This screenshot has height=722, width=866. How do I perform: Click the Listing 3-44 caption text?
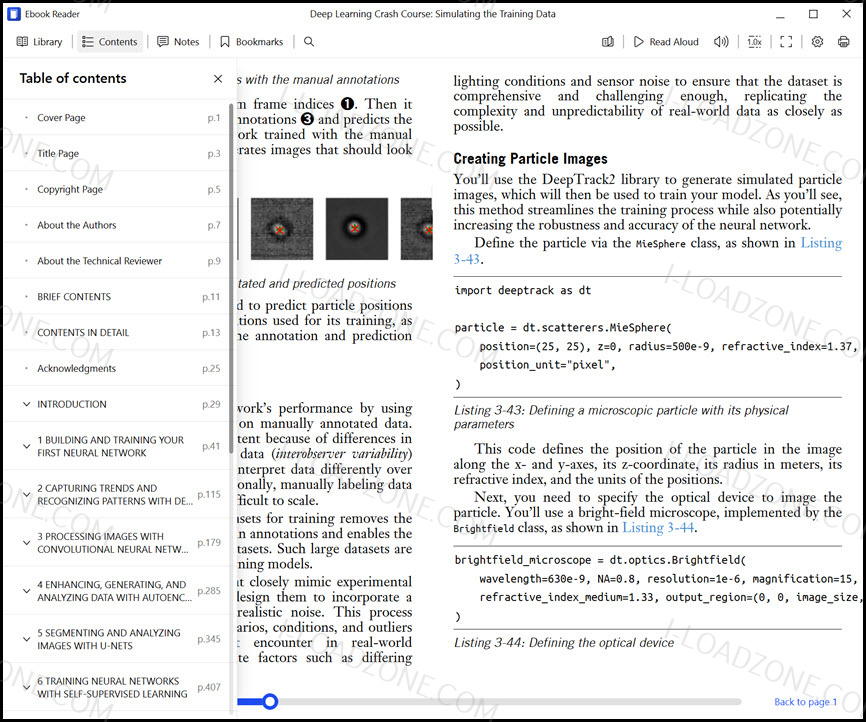point(564,643)
